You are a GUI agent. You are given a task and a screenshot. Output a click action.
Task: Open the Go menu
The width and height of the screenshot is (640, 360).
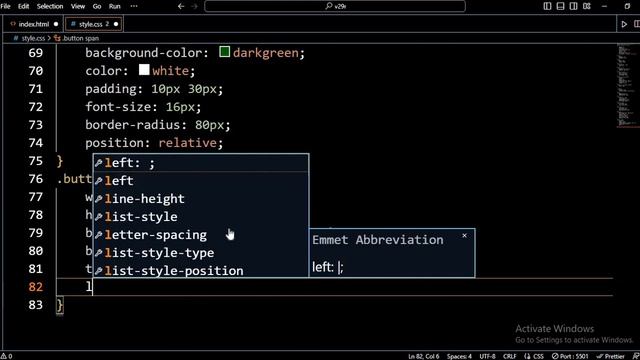(x=97, y=6)
